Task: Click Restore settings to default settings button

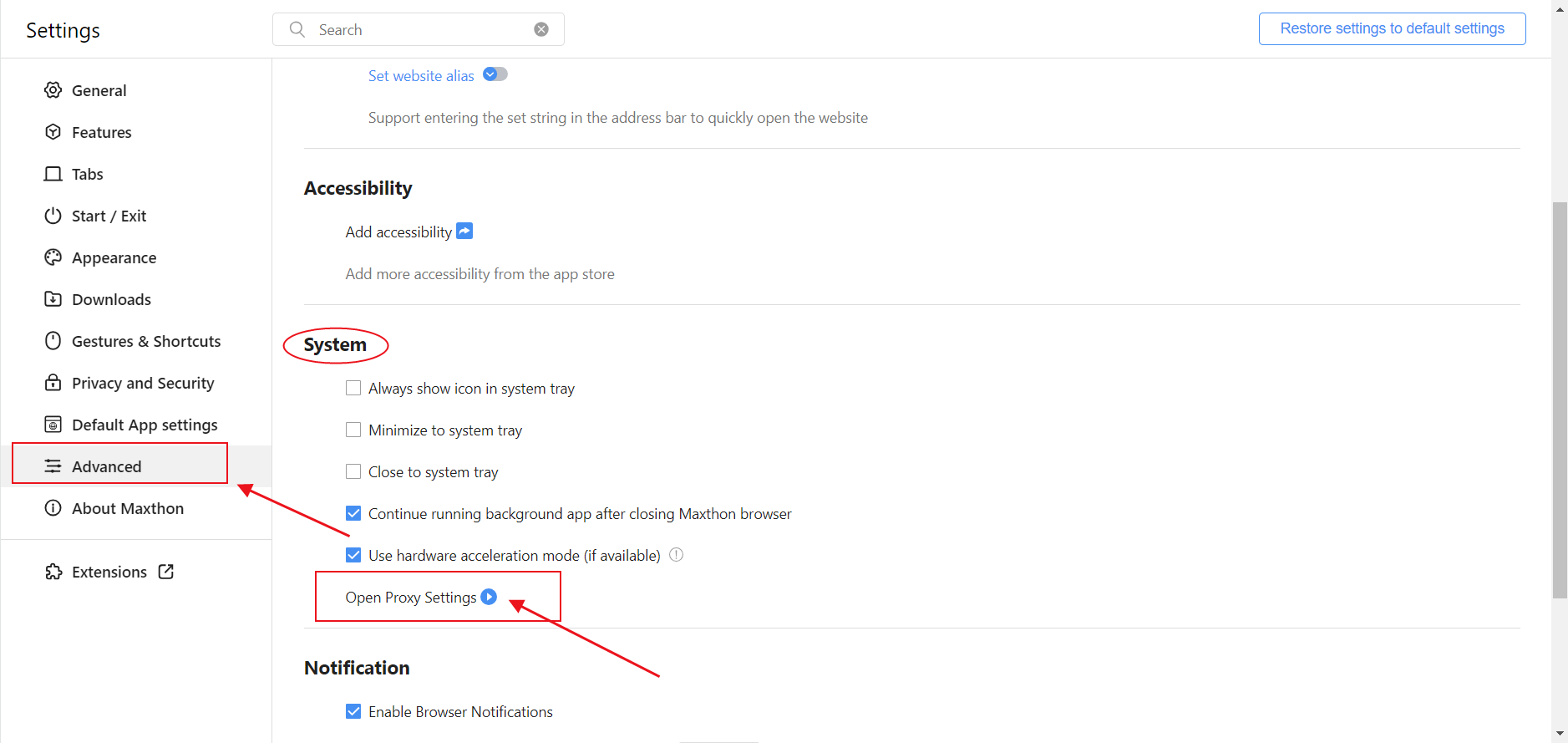Action: coord(1392,28)
